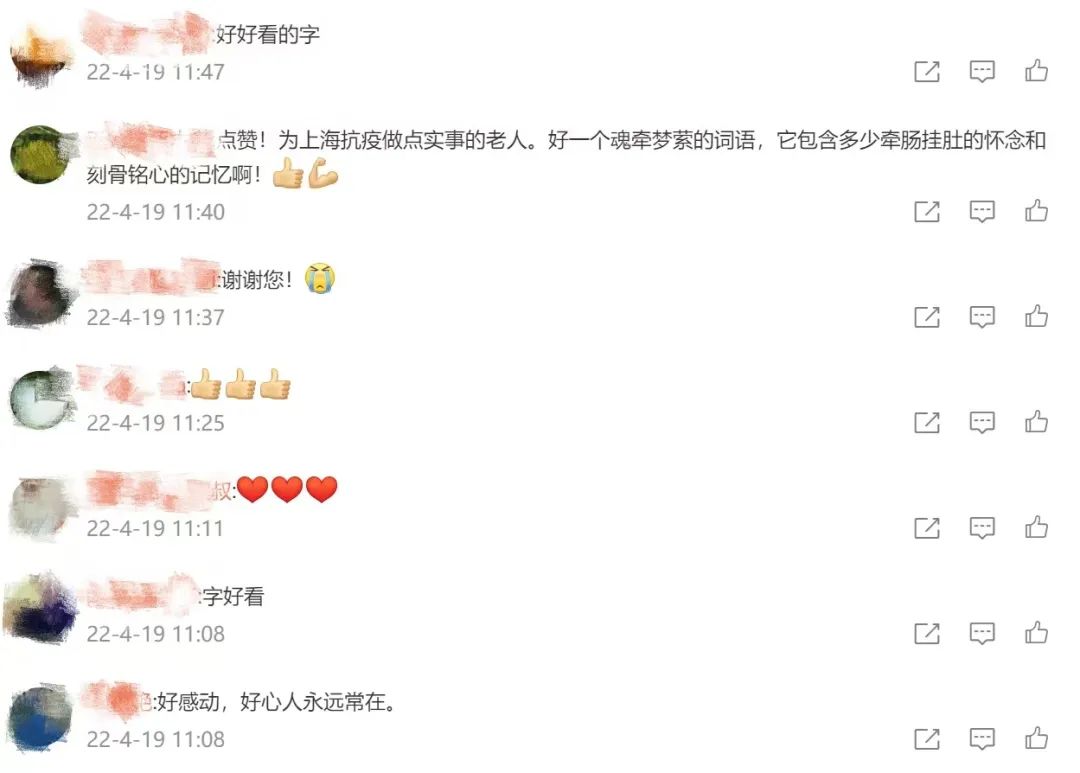The image size is (1080, 773).
Task: Open the green avatar beside 点赞 comment
Action: [41, 155]
